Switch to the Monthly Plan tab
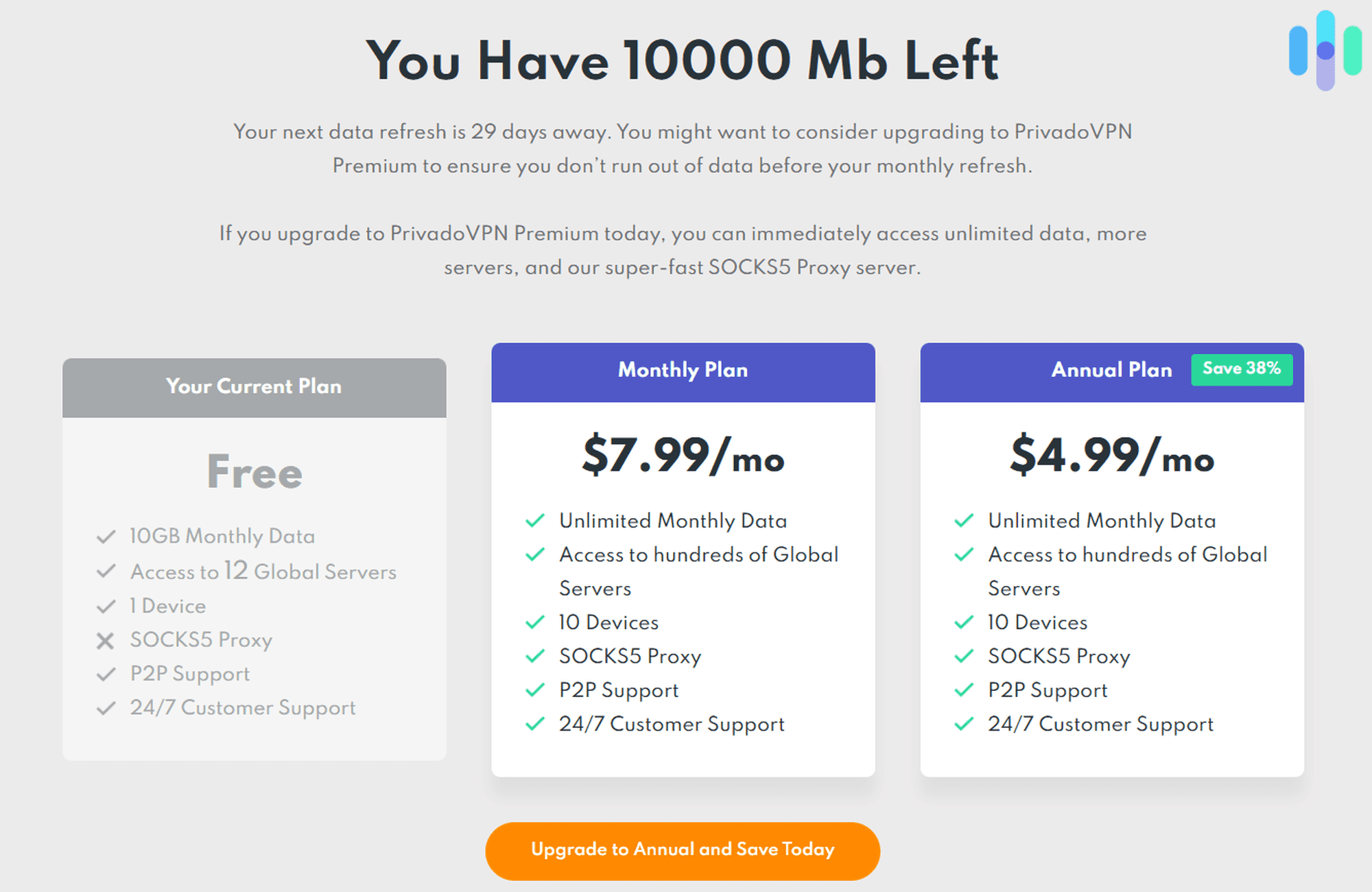The image size is (1372, 892). (683, 371)
